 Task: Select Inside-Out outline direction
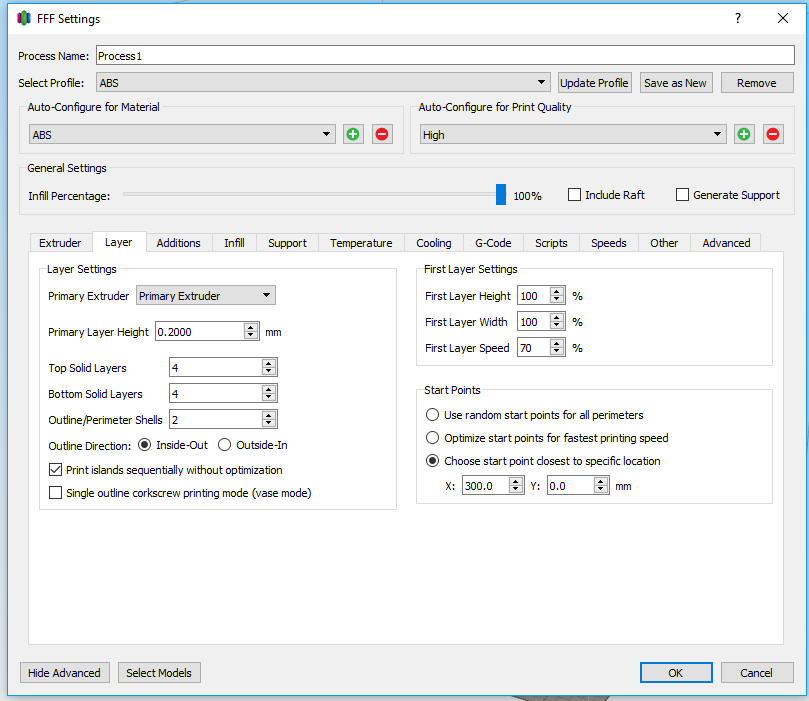pyautogui.click(x=144, y=445)
